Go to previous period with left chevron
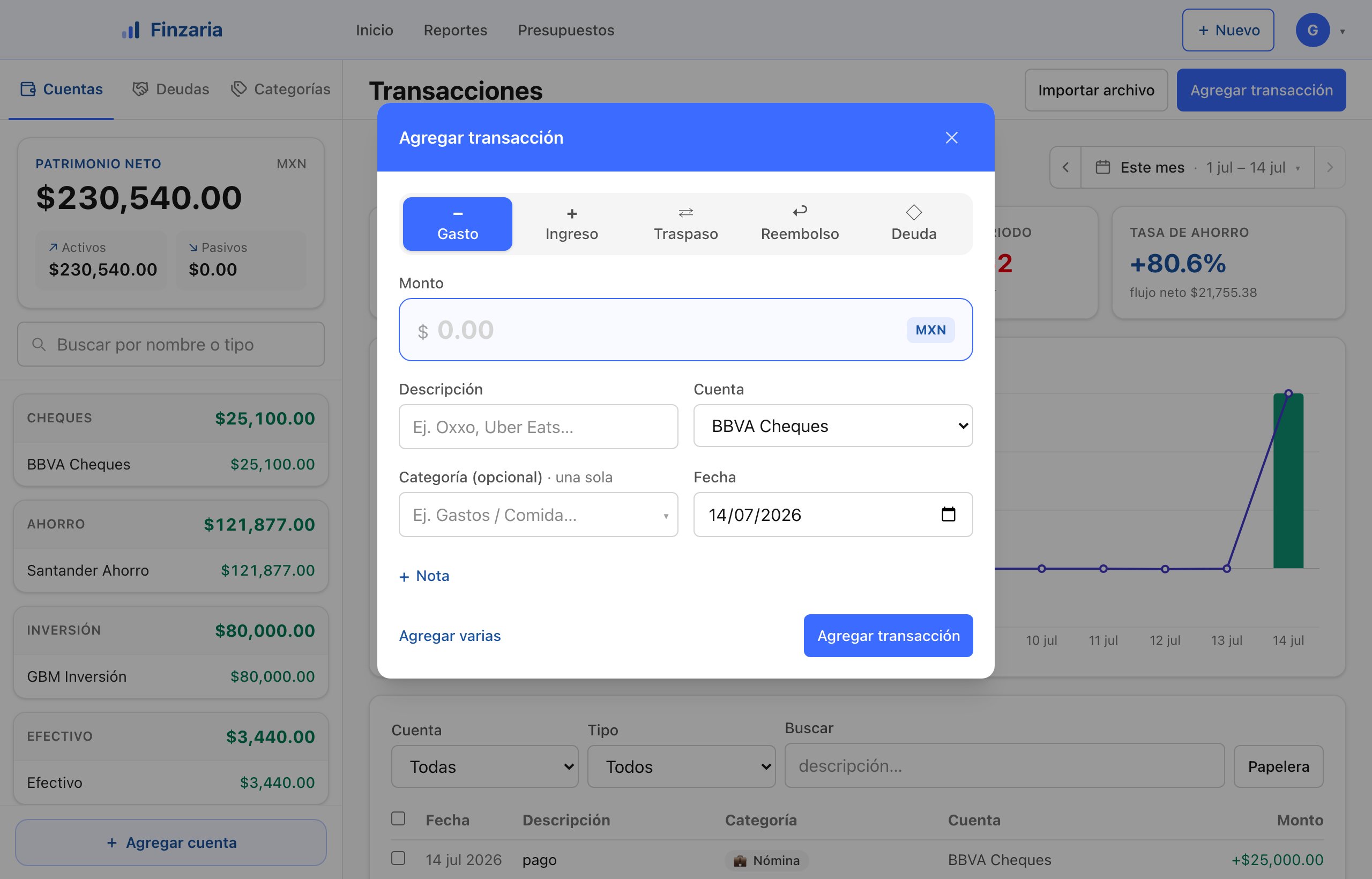 (x=1065, y=167)
